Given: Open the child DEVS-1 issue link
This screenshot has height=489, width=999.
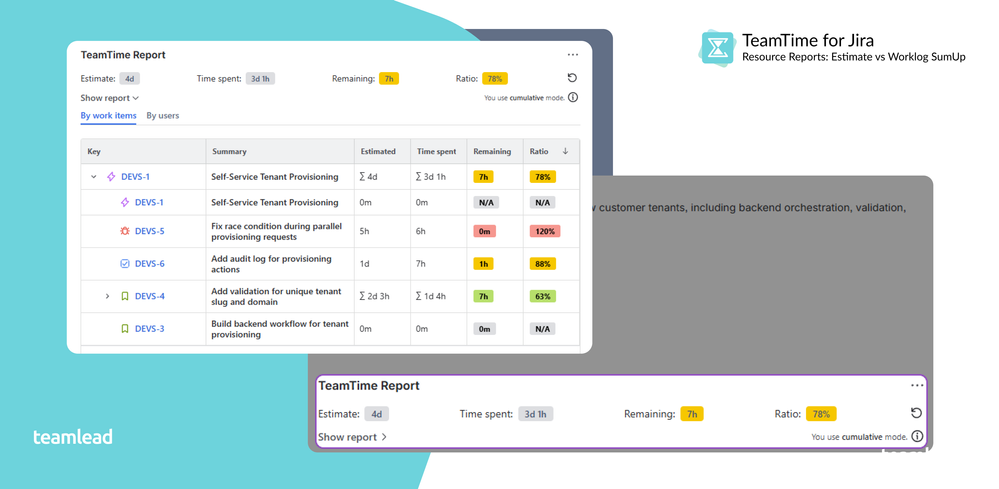Looking at the screenshot, I should (x=149, y=202).
